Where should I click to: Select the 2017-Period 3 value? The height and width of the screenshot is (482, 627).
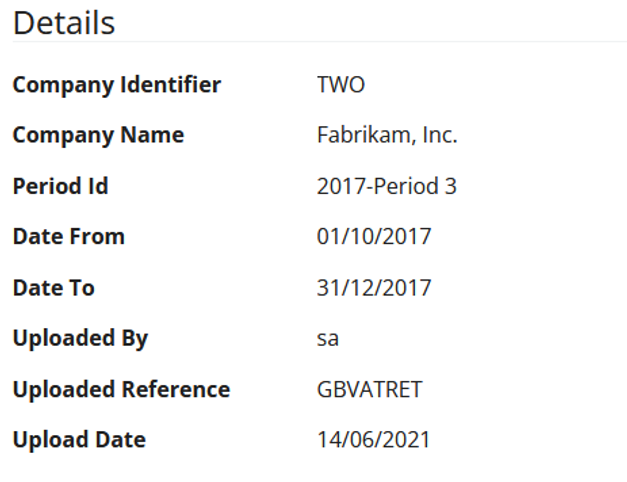click(386, 186)
